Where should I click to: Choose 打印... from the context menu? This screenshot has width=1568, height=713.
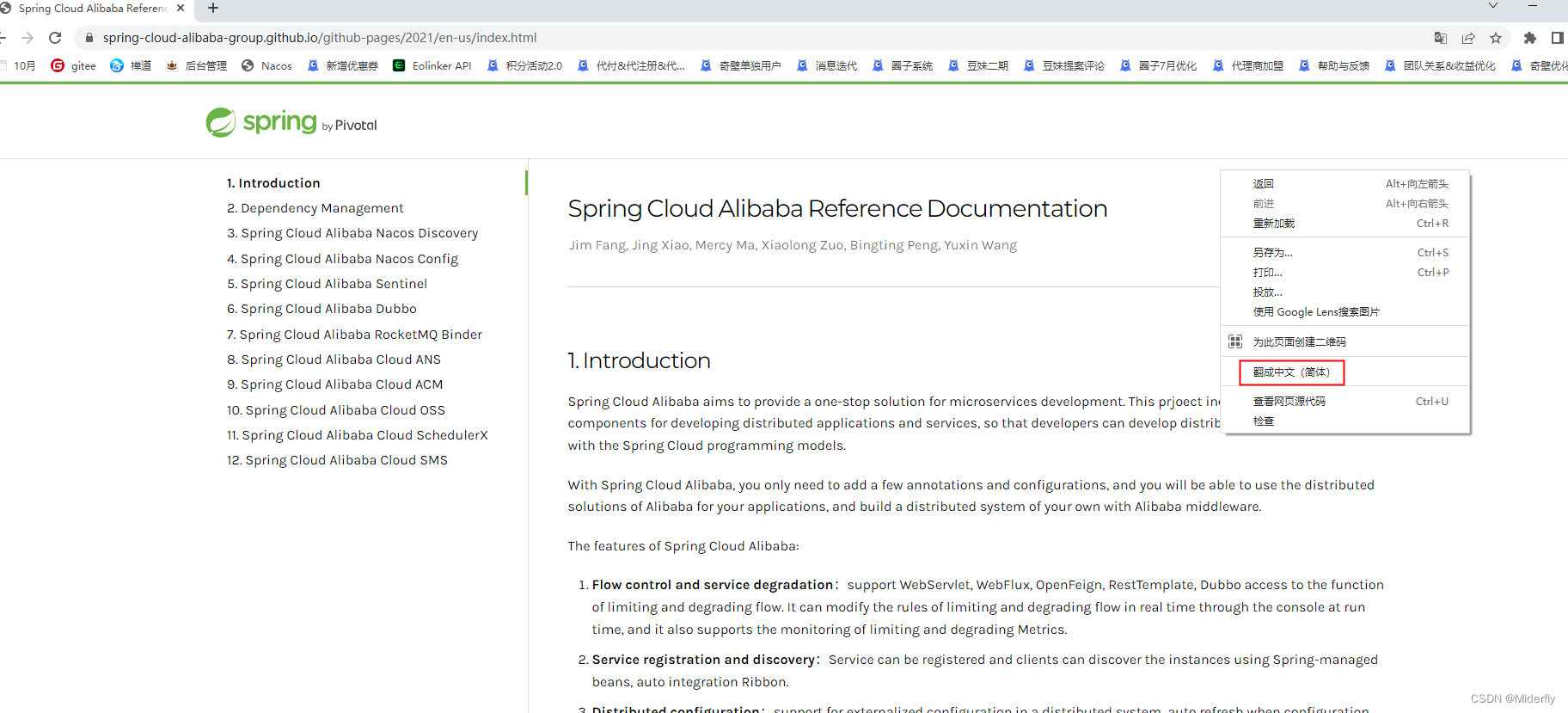(1345, 273)
